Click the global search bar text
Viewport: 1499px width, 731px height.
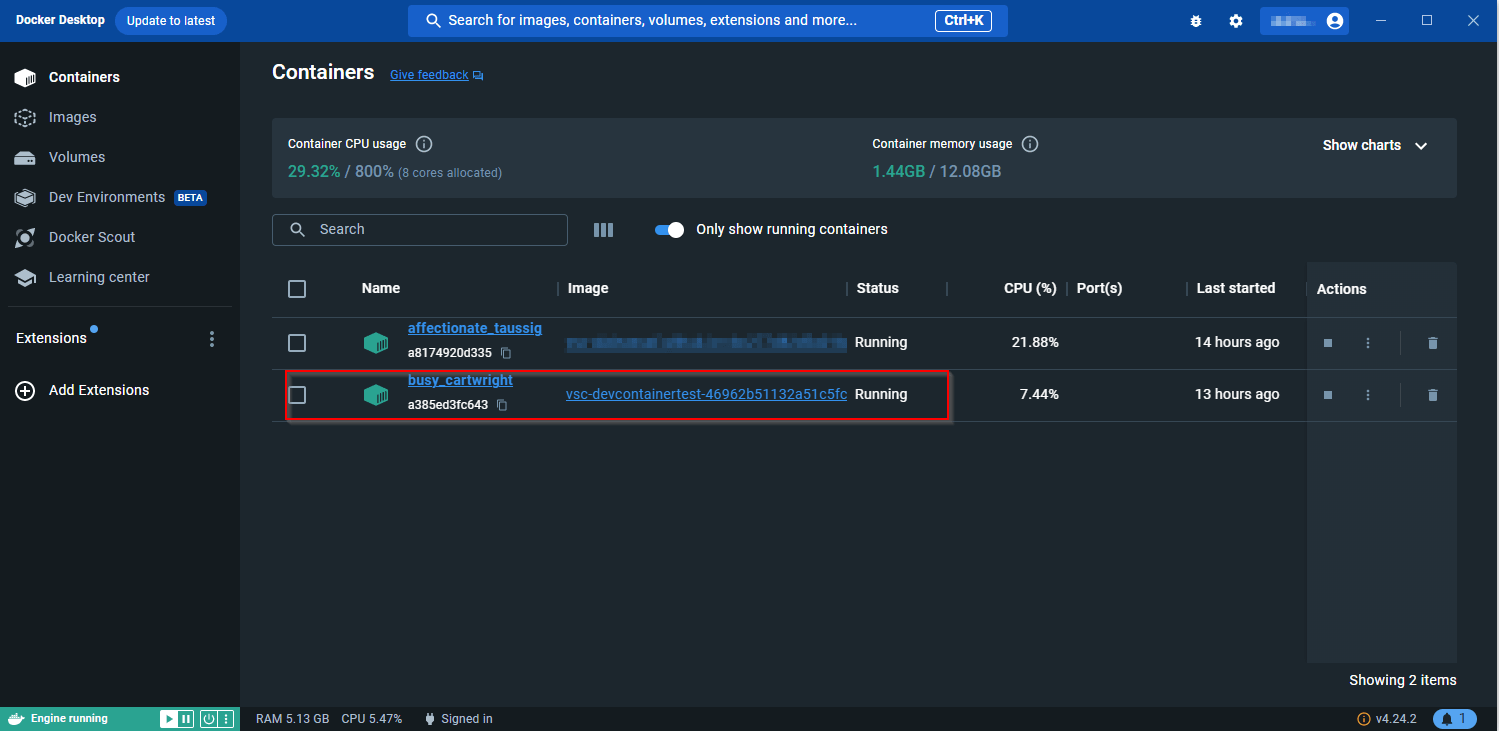(x=652, y=21)
